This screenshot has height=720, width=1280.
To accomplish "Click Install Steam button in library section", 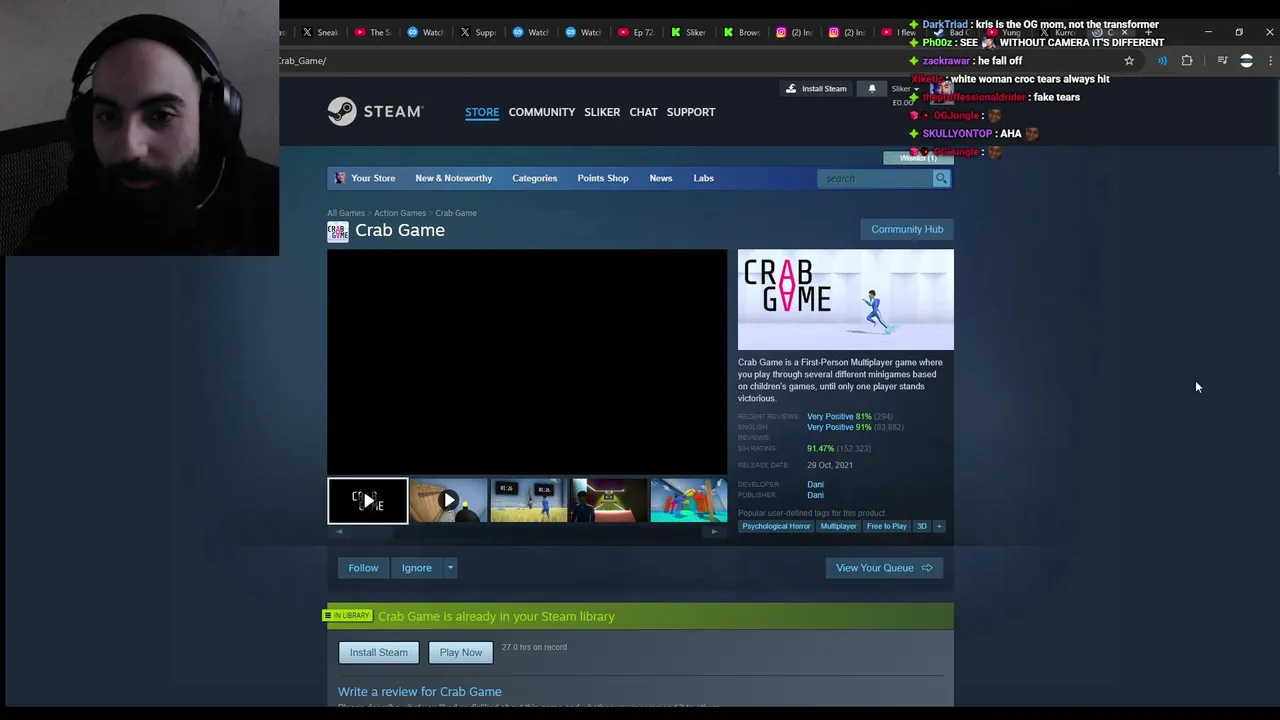I will 379,652.
